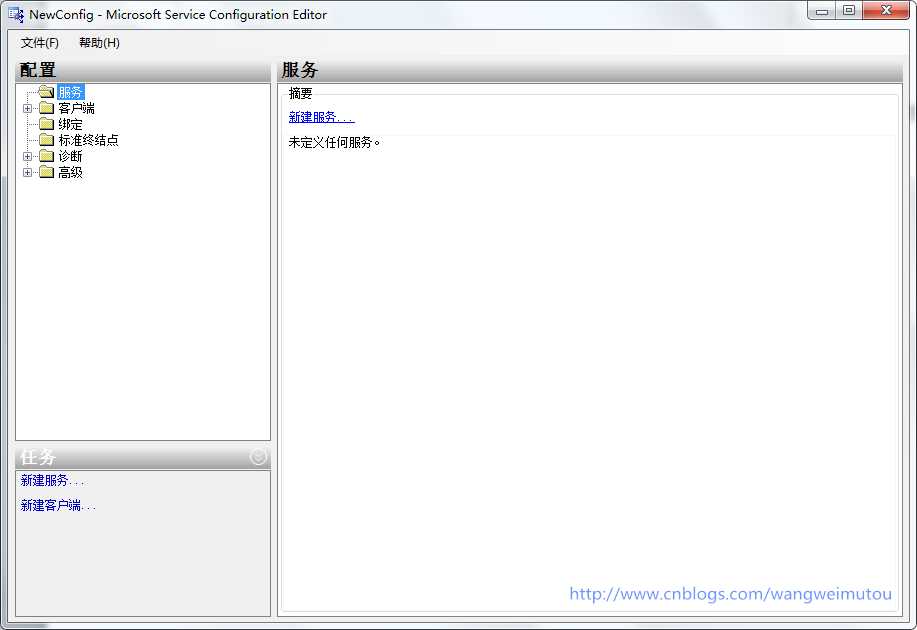Open the 文件(F) menu
Image resolution: width=917 pixels, height=630 pixels.
pyautogui.click(x=40, y=43)
